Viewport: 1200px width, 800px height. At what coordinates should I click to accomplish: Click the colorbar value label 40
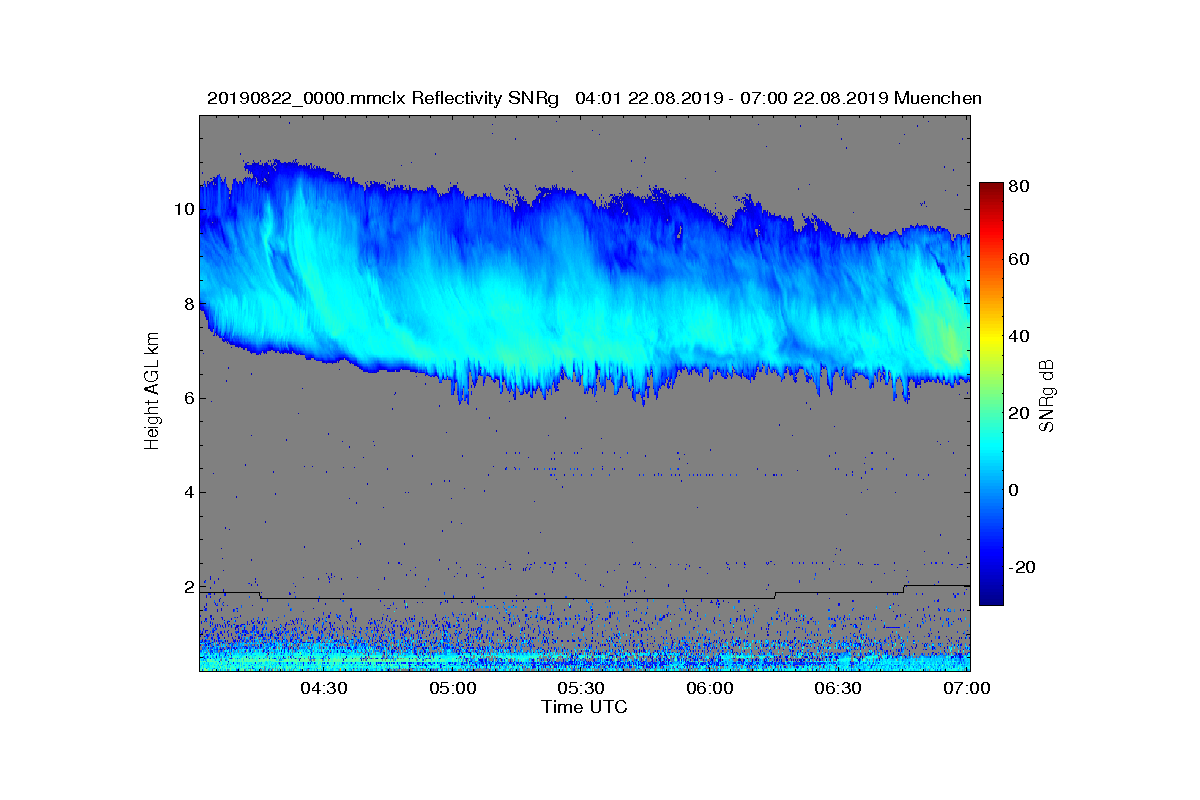coord(1021,336)
